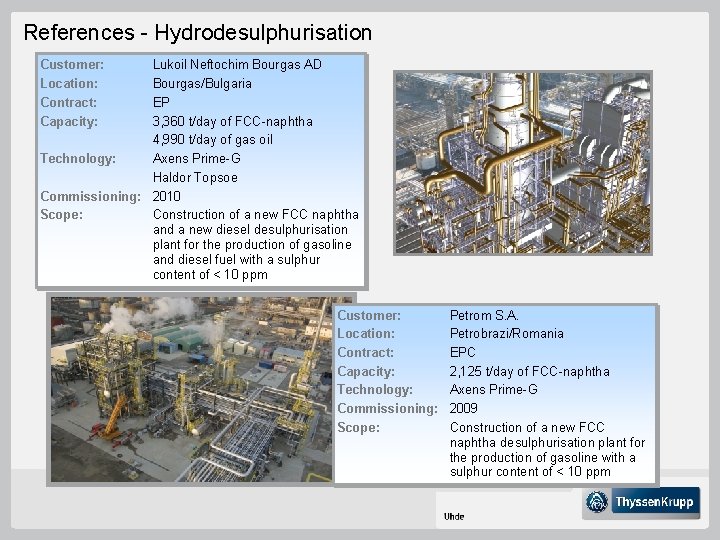
Task: Click the EPC contract value
Action: pyautogui.click(x=462, y=352)
